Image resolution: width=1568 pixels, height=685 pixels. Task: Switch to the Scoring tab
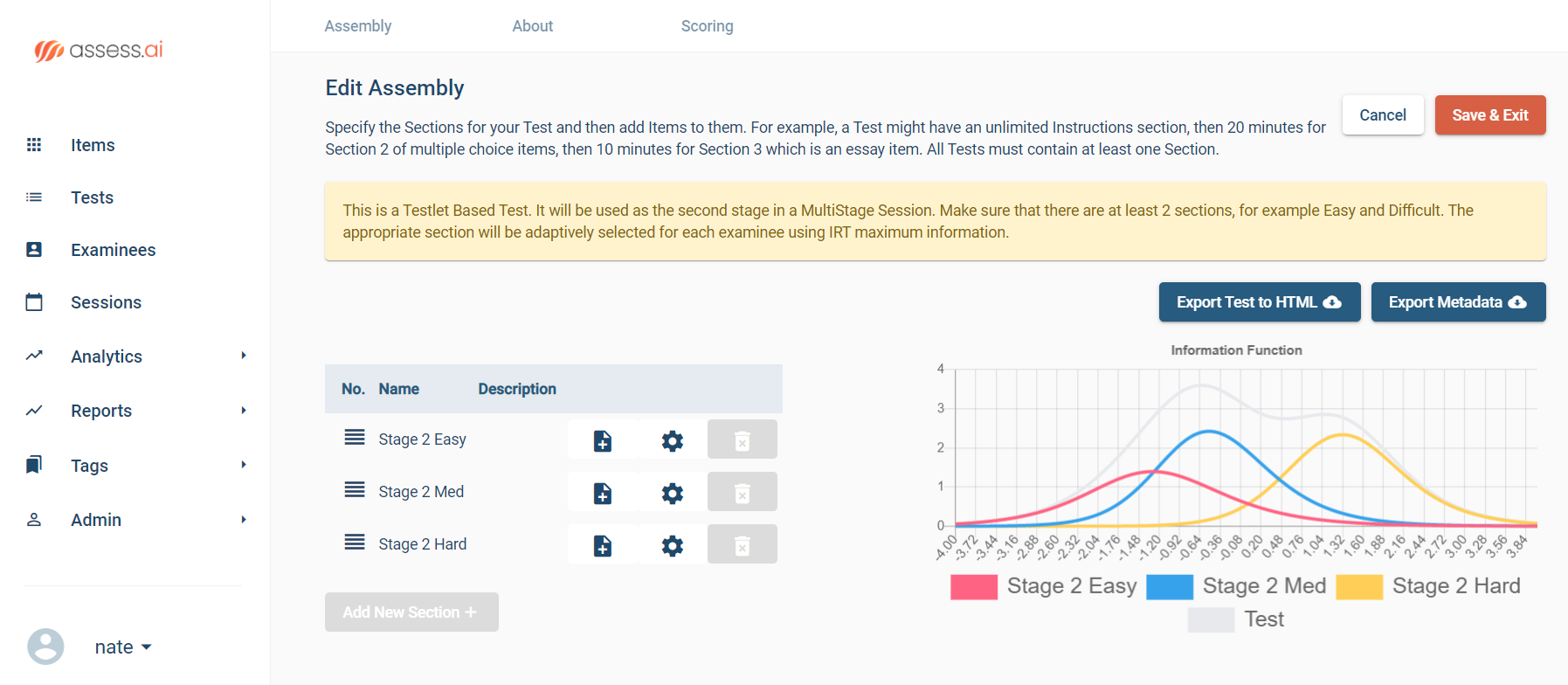[x=707, y=26]
